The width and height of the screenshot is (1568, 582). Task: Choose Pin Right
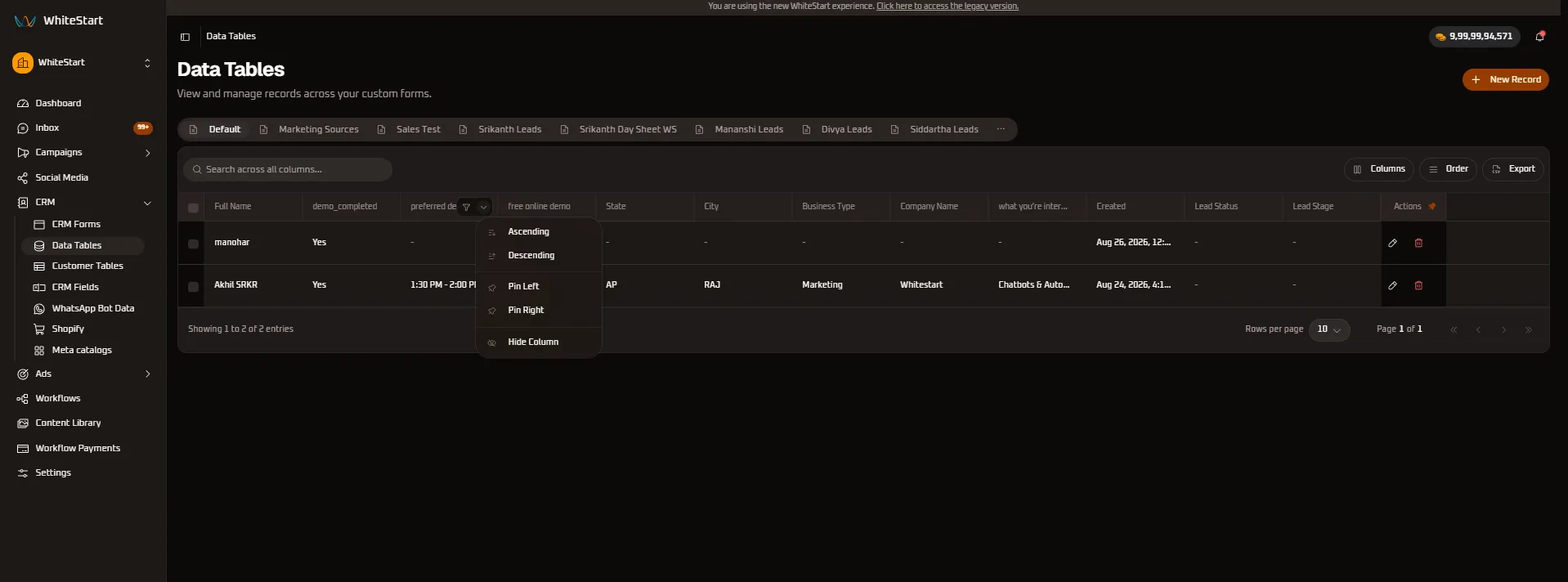(539, 311)
